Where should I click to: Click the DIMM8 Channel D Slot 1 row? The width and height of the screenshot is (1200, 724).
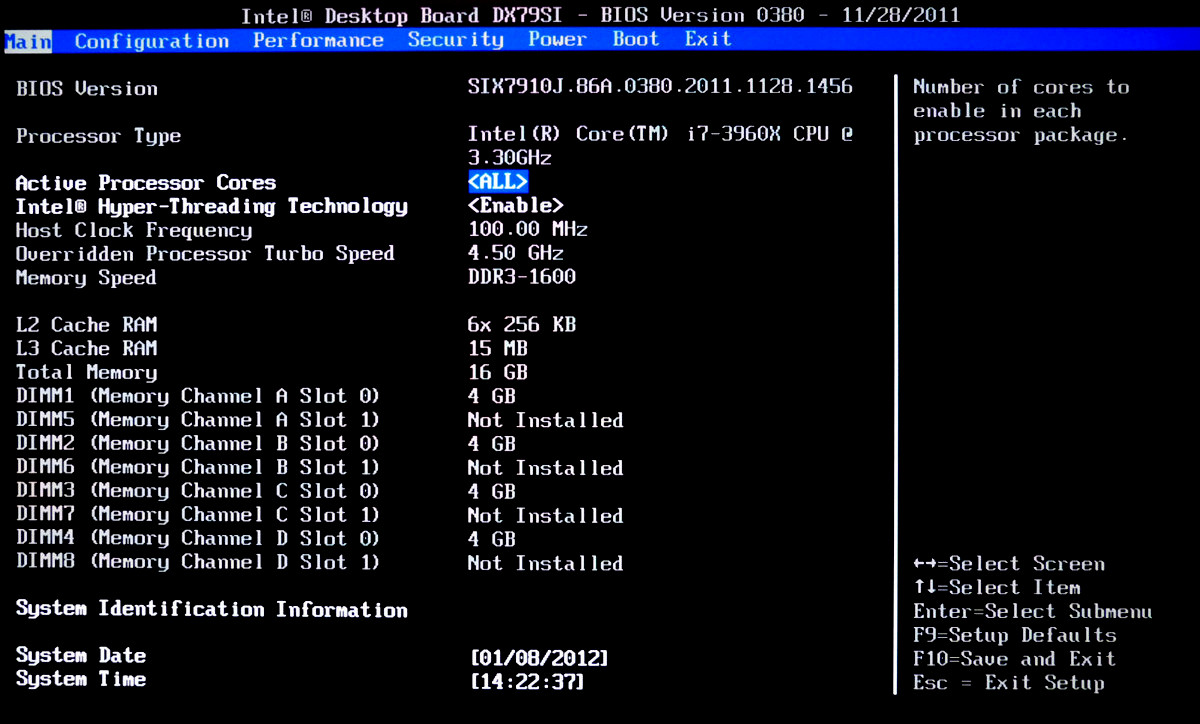click(x=320, y=563)
